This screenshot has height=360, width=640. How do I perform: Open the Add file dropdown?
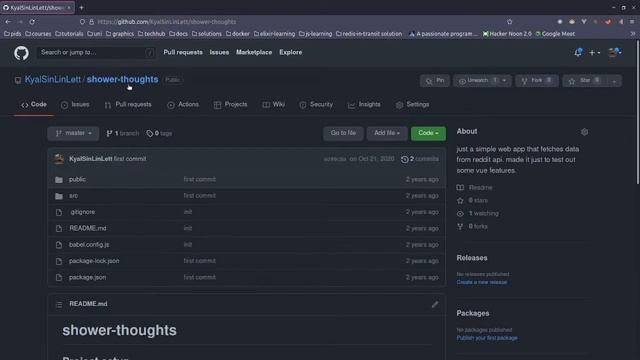click(387, 133)
